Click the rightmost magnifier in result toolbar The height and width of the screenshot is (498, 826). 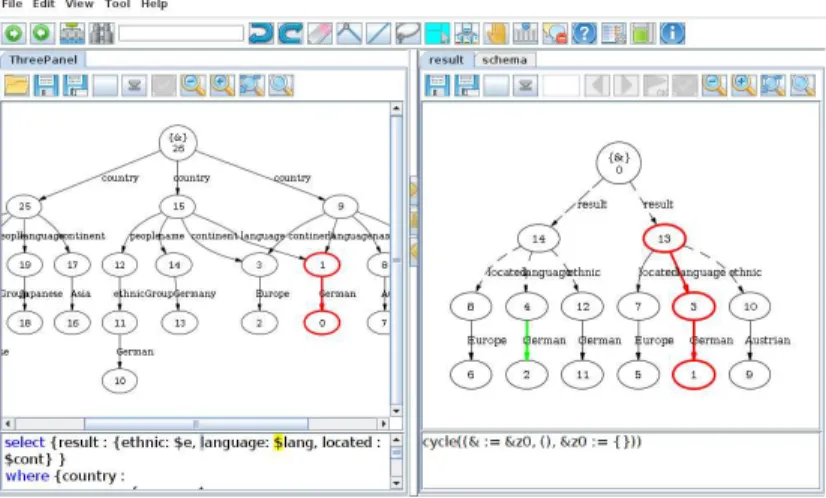pyautogui.click(x=802, y=85)
